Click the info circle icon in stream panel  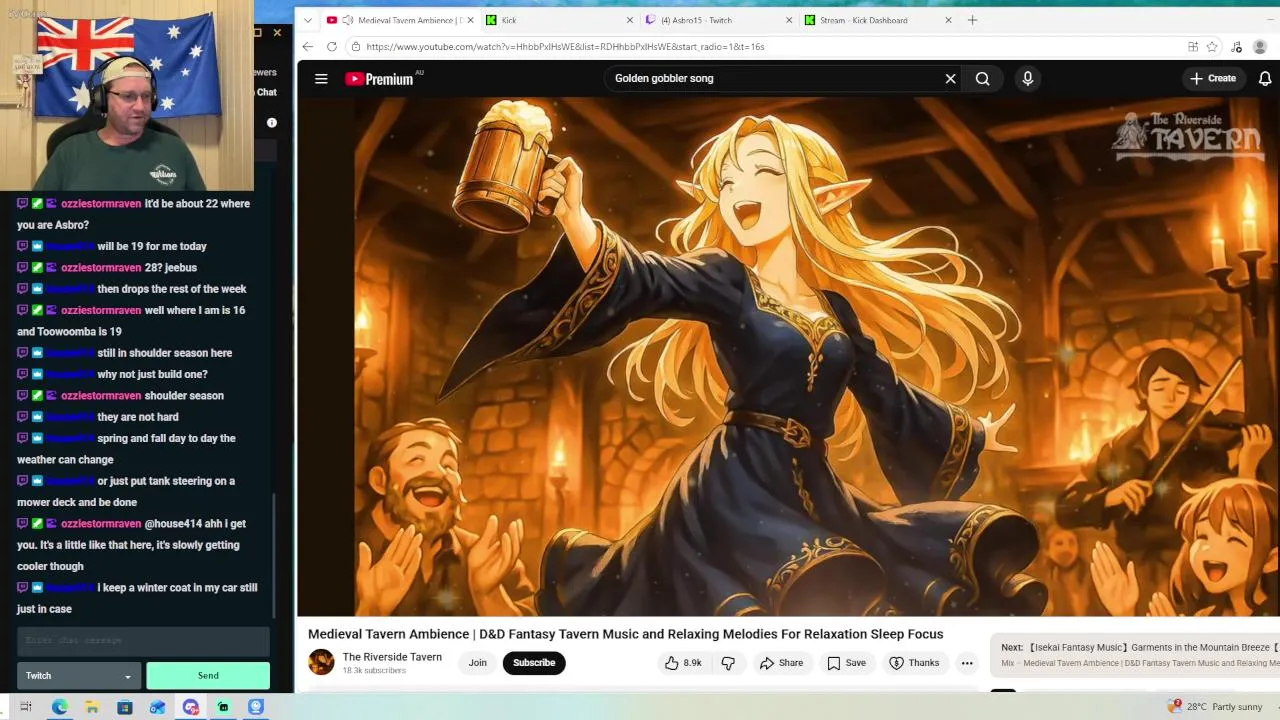coord(272,122)
